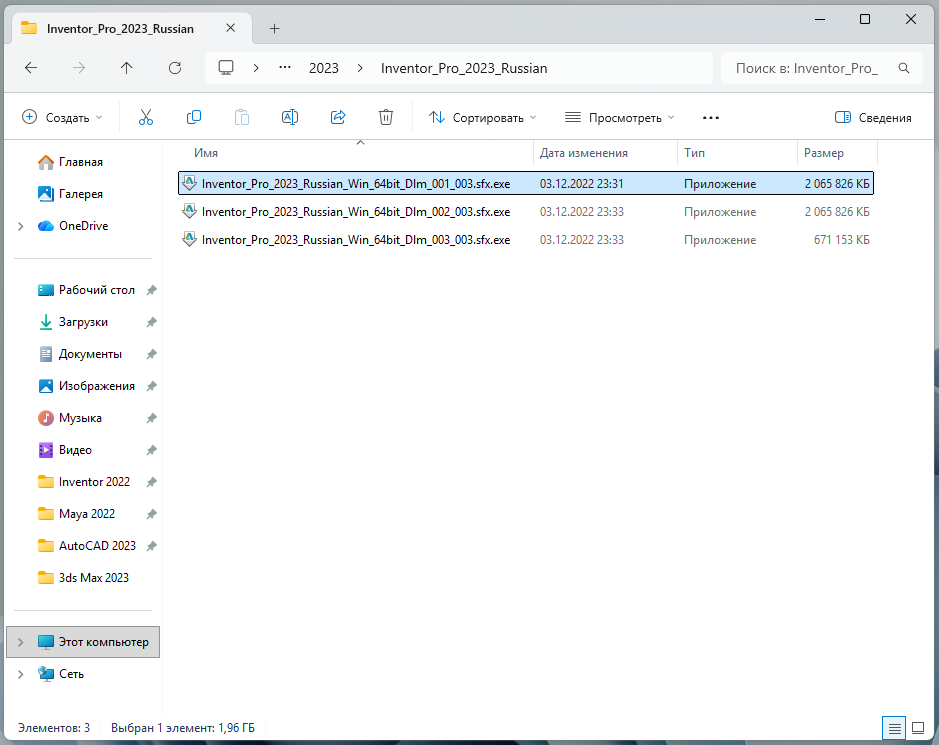Expand the OneDrive tree node
Viewport: 939px width, 745px height.
[x=21, y=226]
